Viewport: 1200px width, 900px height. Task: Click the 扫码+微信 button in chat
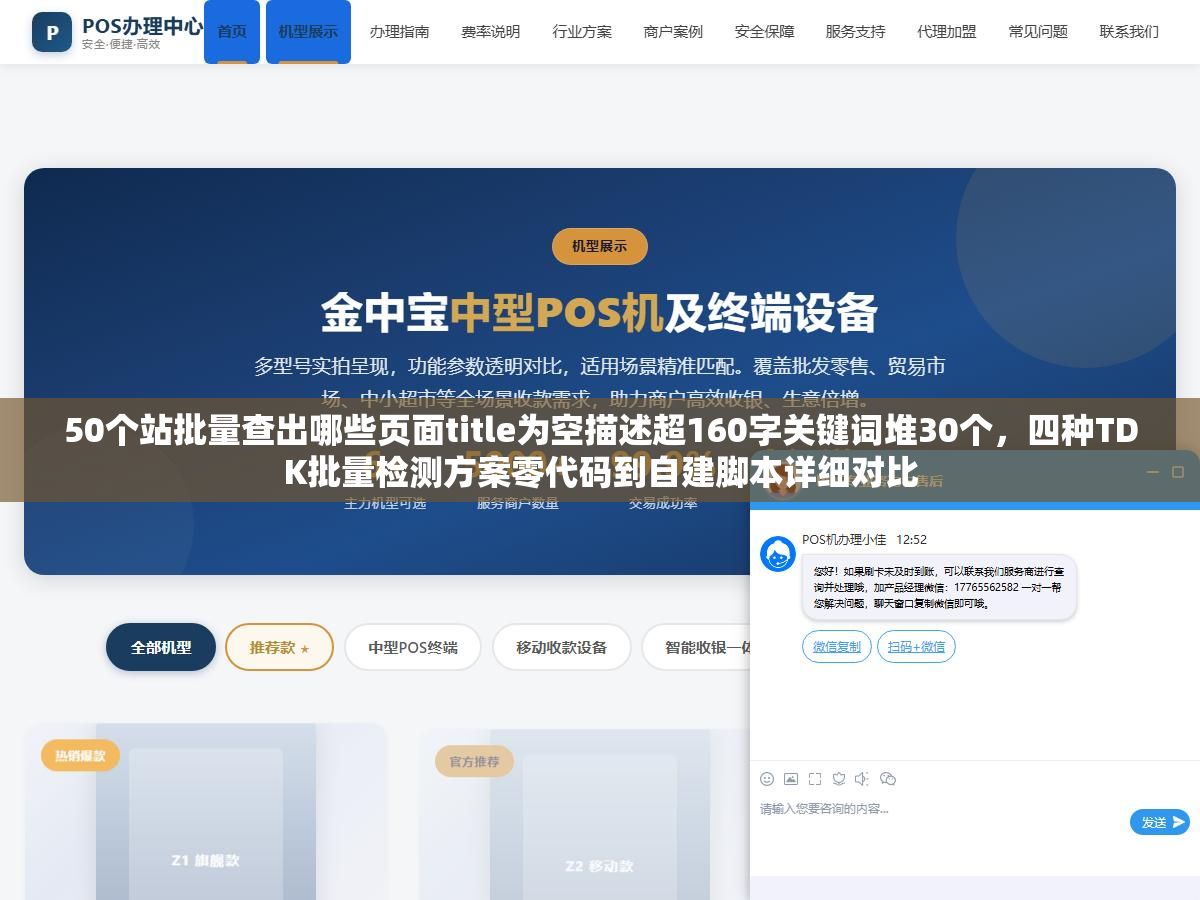point(916,647)
